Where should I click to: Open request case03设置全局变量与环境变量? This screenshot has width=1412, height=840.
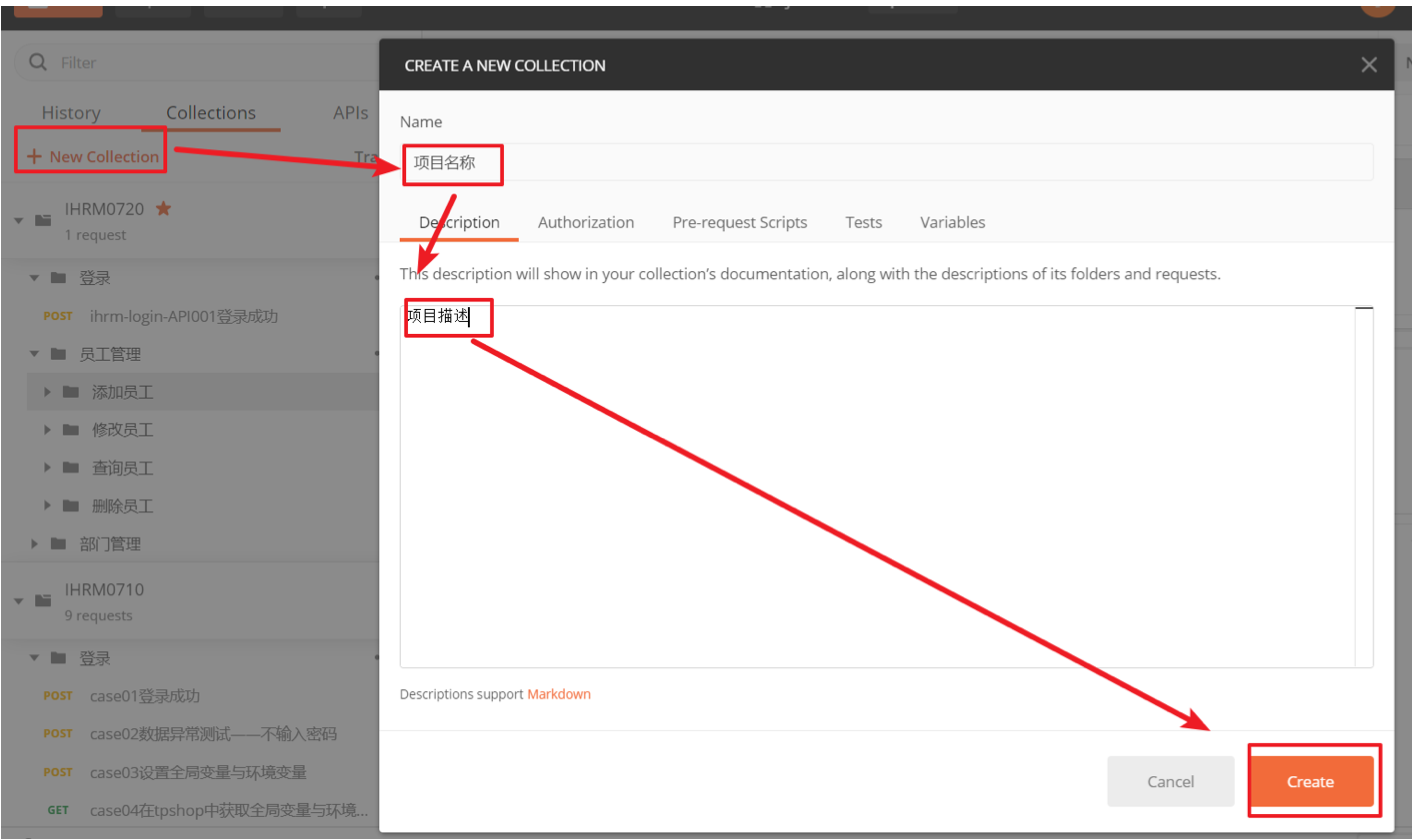click(x=198, y=772)
